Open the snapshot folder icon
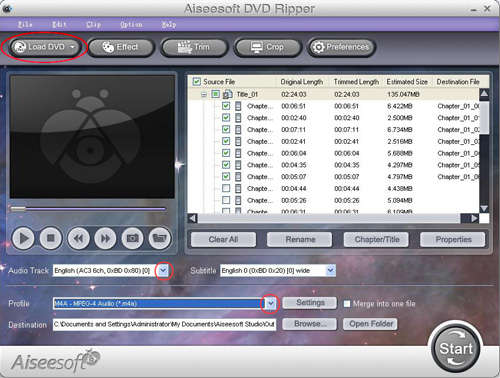This screenshot has width=500, height=378. [160, 238]
